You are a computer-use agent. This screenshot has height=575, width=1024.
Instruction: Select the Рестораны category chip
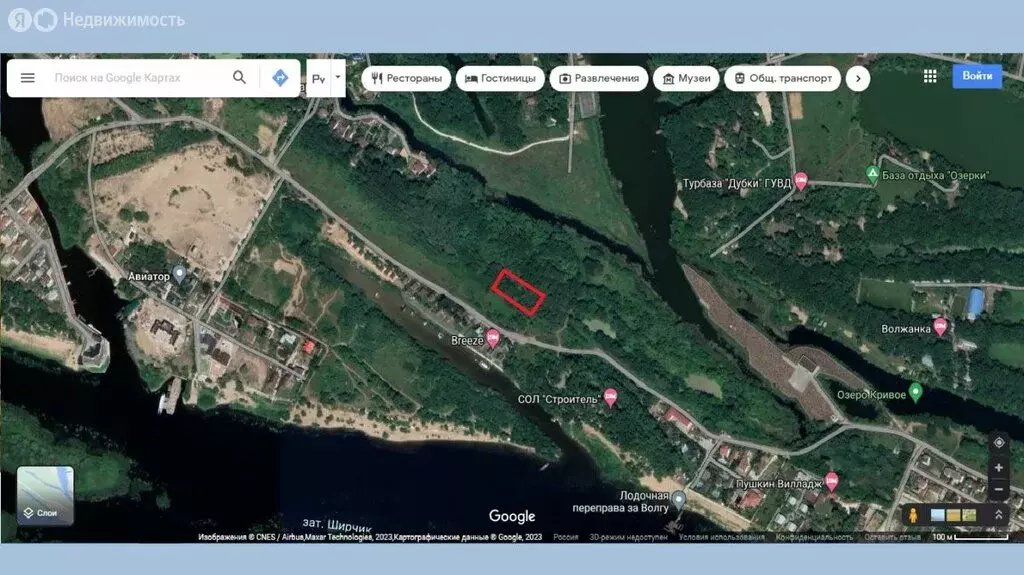pos(406,78)
